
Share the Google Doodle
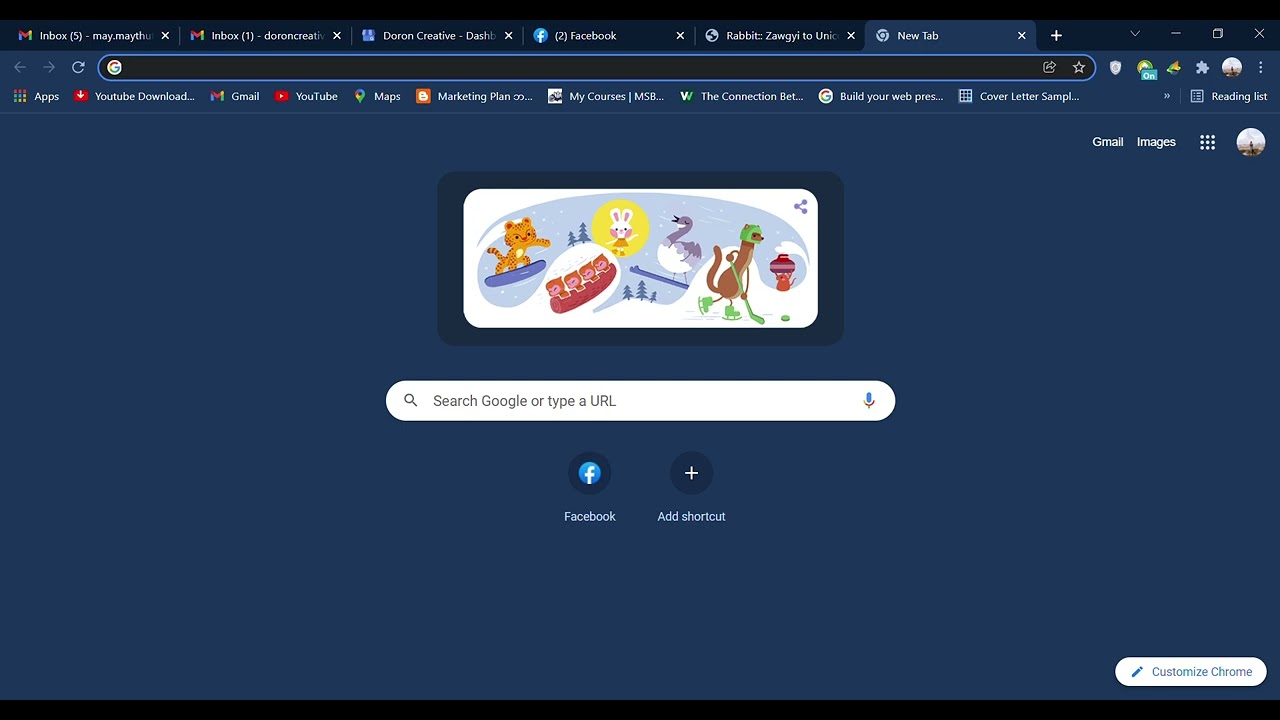tap(801, 207)
